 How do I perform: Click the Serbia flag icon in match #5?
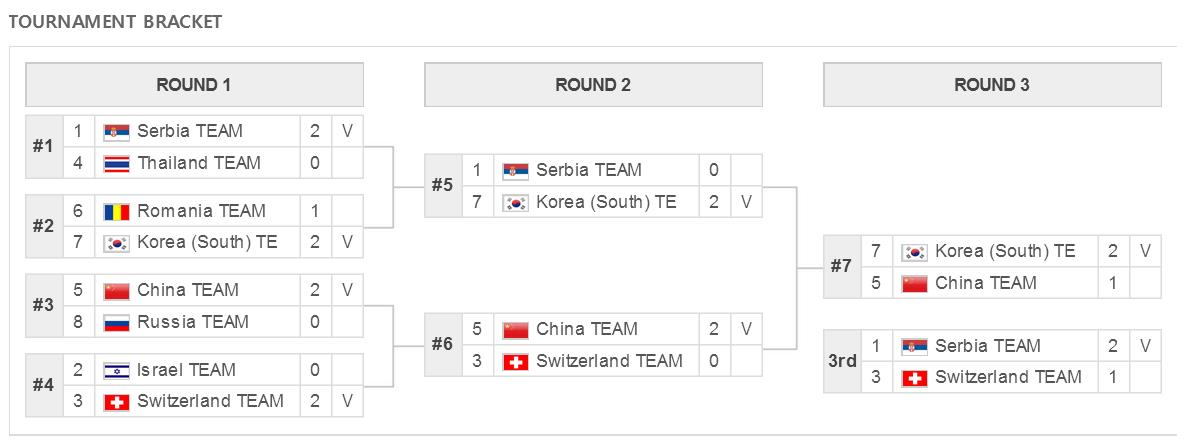(516, 171)
